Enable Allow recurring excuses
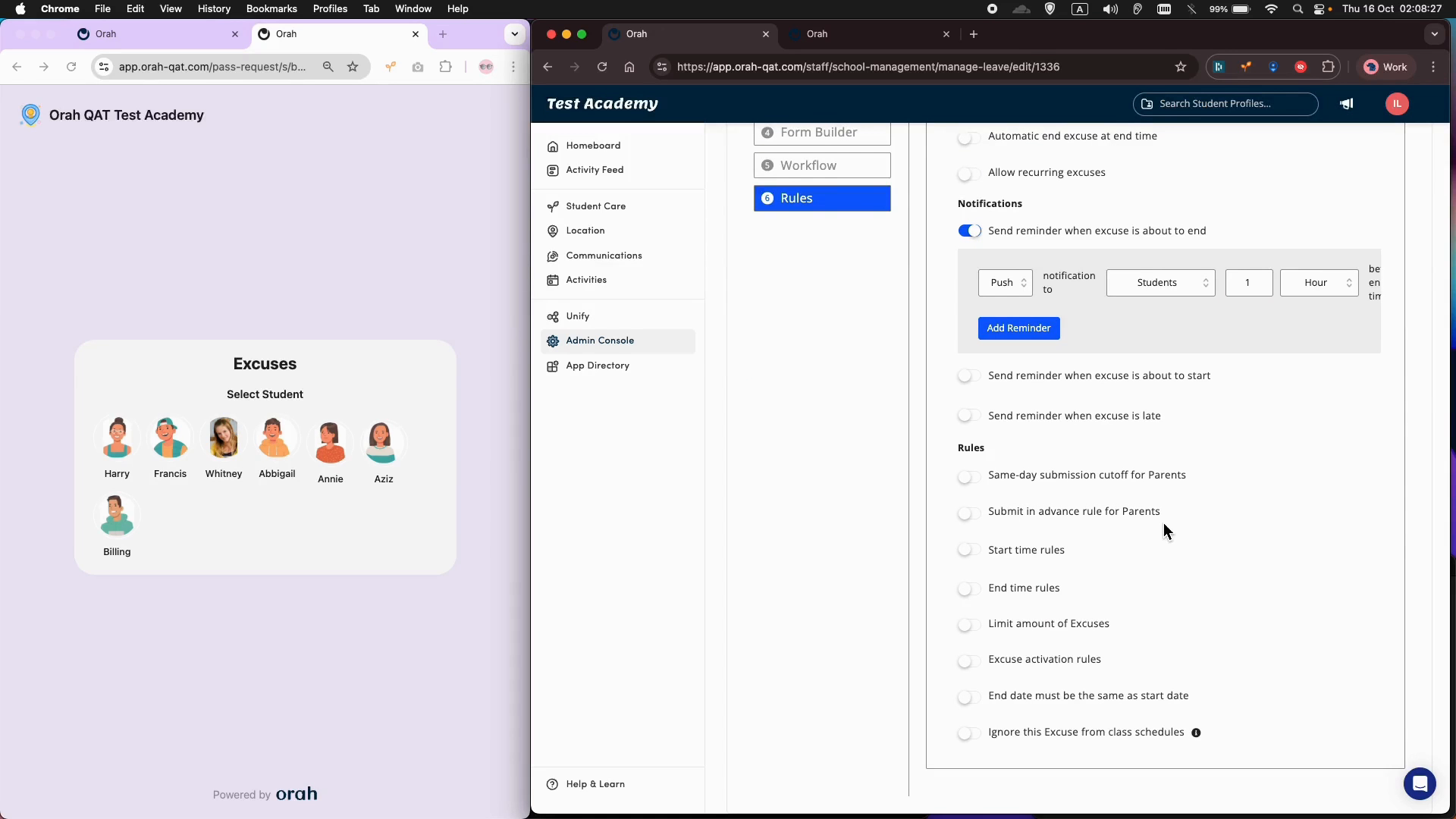The height and width of the screenshot is (819, 1456). (x=968, y=174)
